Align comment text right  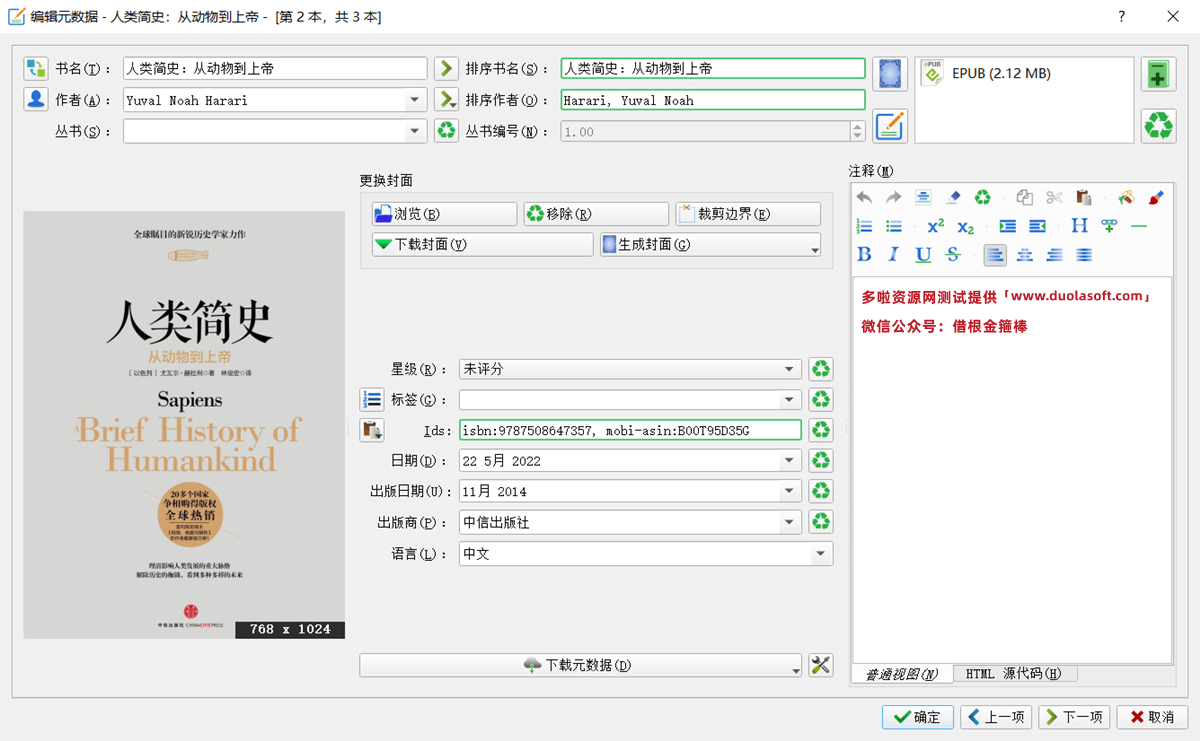[x=1054, y=255]
